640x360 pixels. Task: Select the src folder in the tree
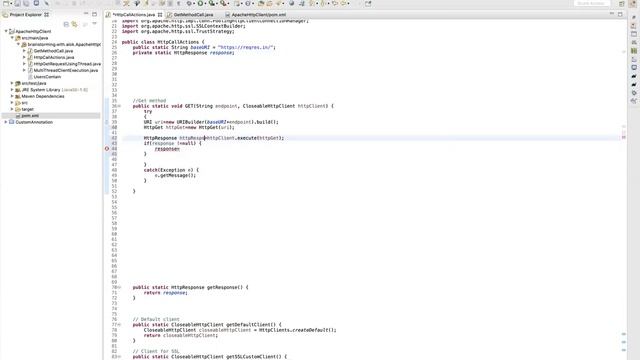(24, 103)
